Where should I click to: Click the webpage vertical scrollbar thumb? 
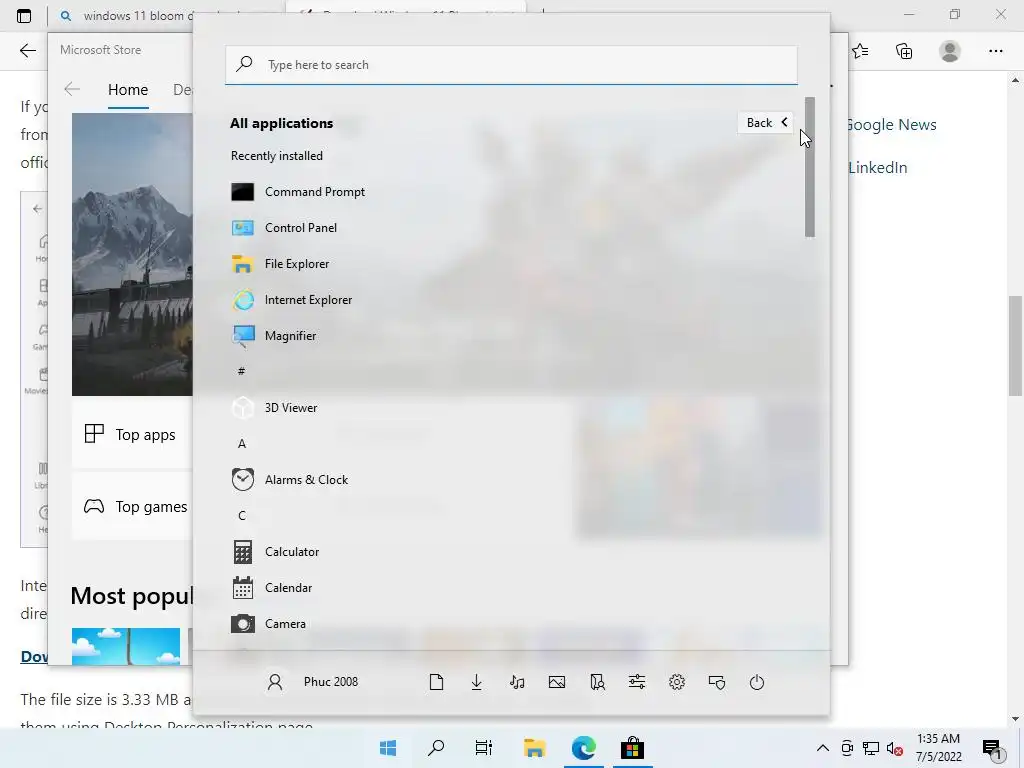coord(1015,345)
